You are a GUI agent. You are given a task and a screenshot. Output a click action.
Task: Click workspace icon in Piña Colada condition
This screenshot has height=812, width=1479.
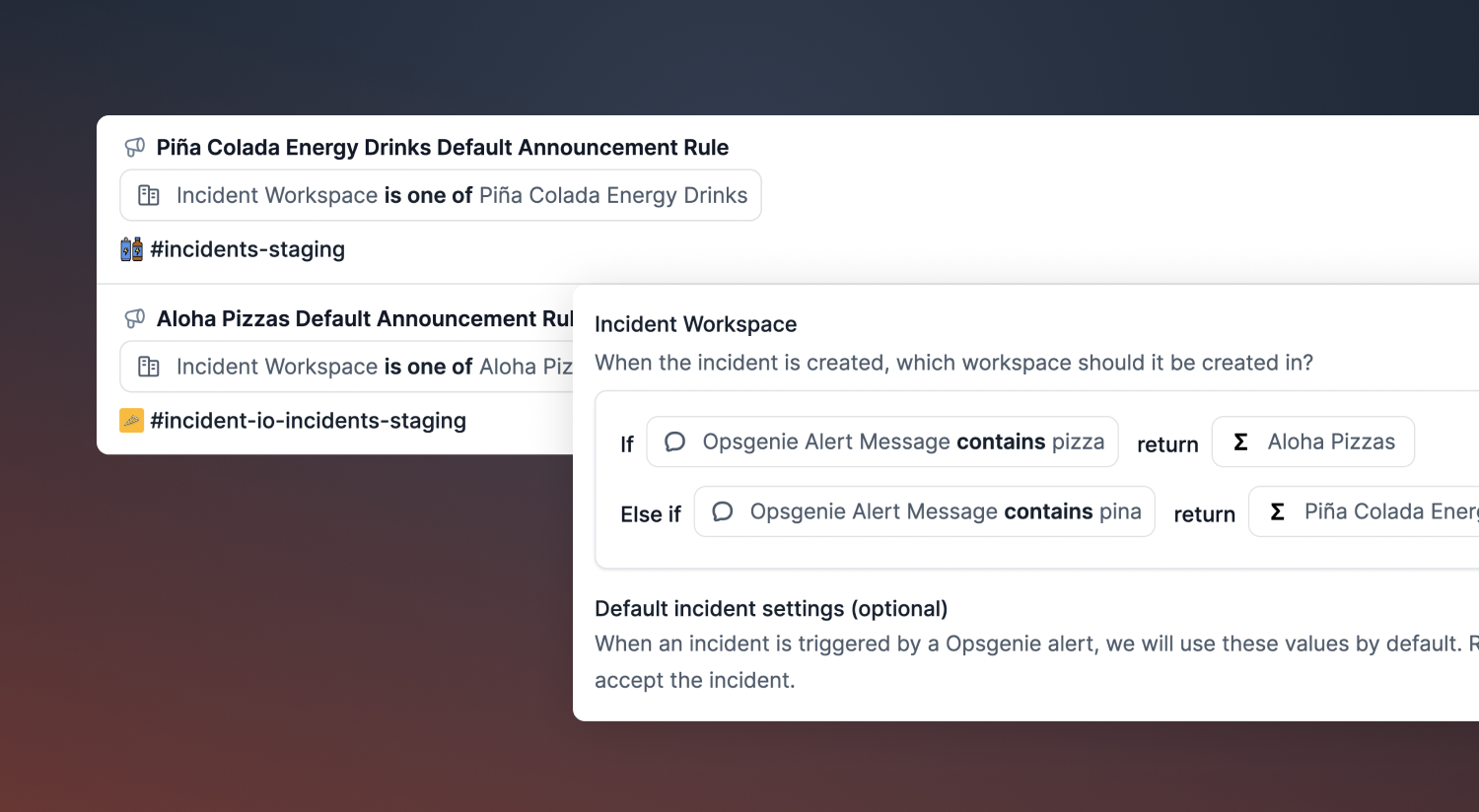(x=149, y=195)
